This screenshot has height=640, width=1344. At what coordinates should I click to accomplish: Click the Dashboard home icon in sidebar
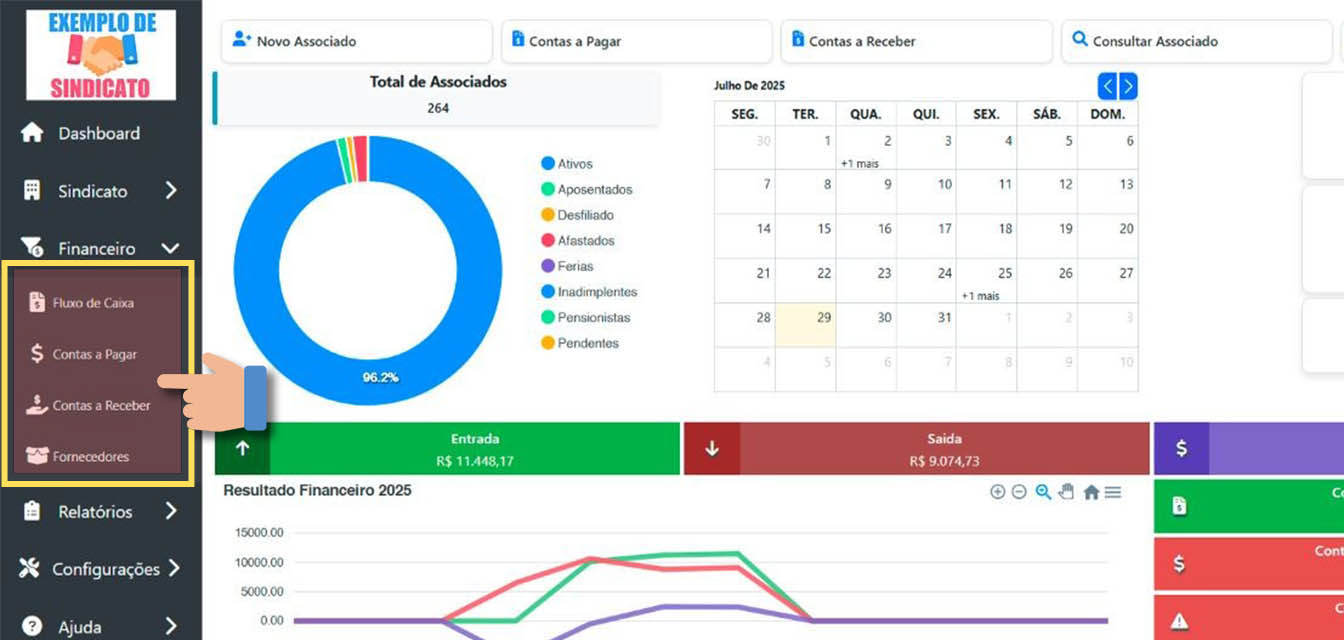coord(32,133)
